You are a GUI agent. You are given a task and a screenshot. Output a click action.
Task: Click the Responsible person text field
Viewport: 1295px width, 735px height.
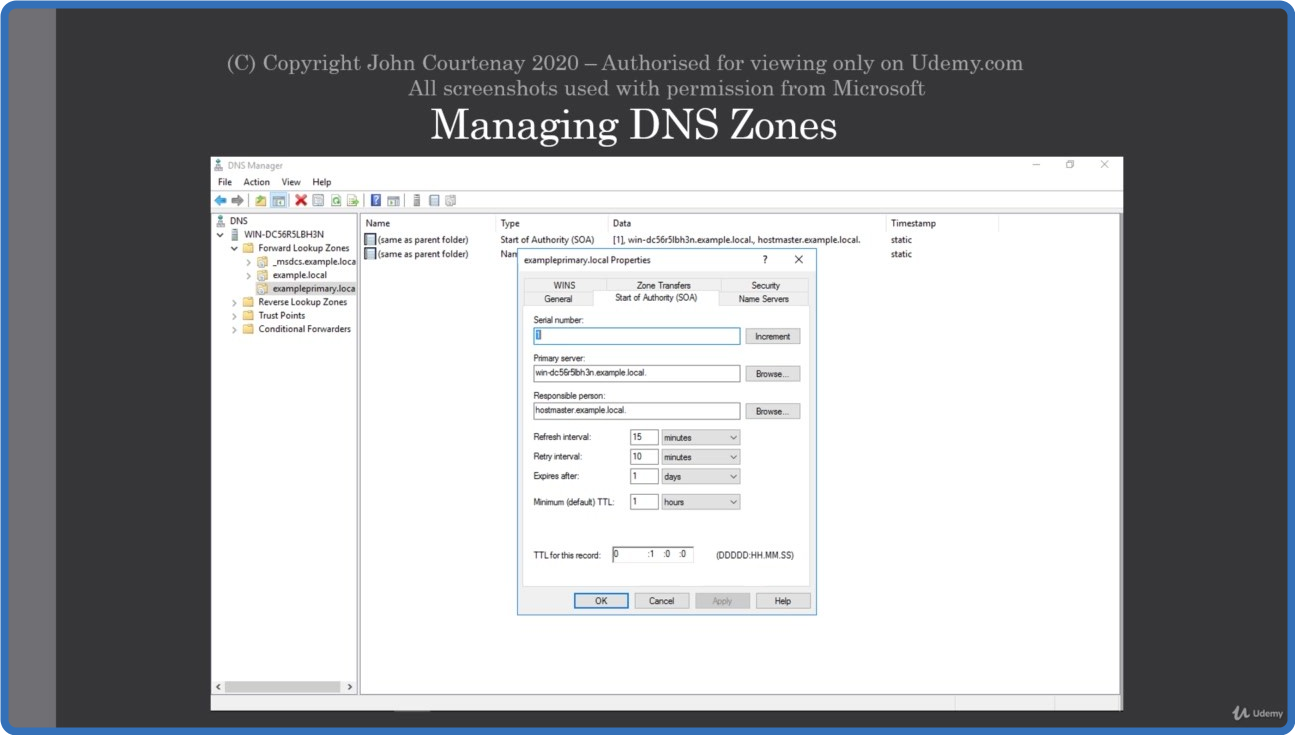636,411
